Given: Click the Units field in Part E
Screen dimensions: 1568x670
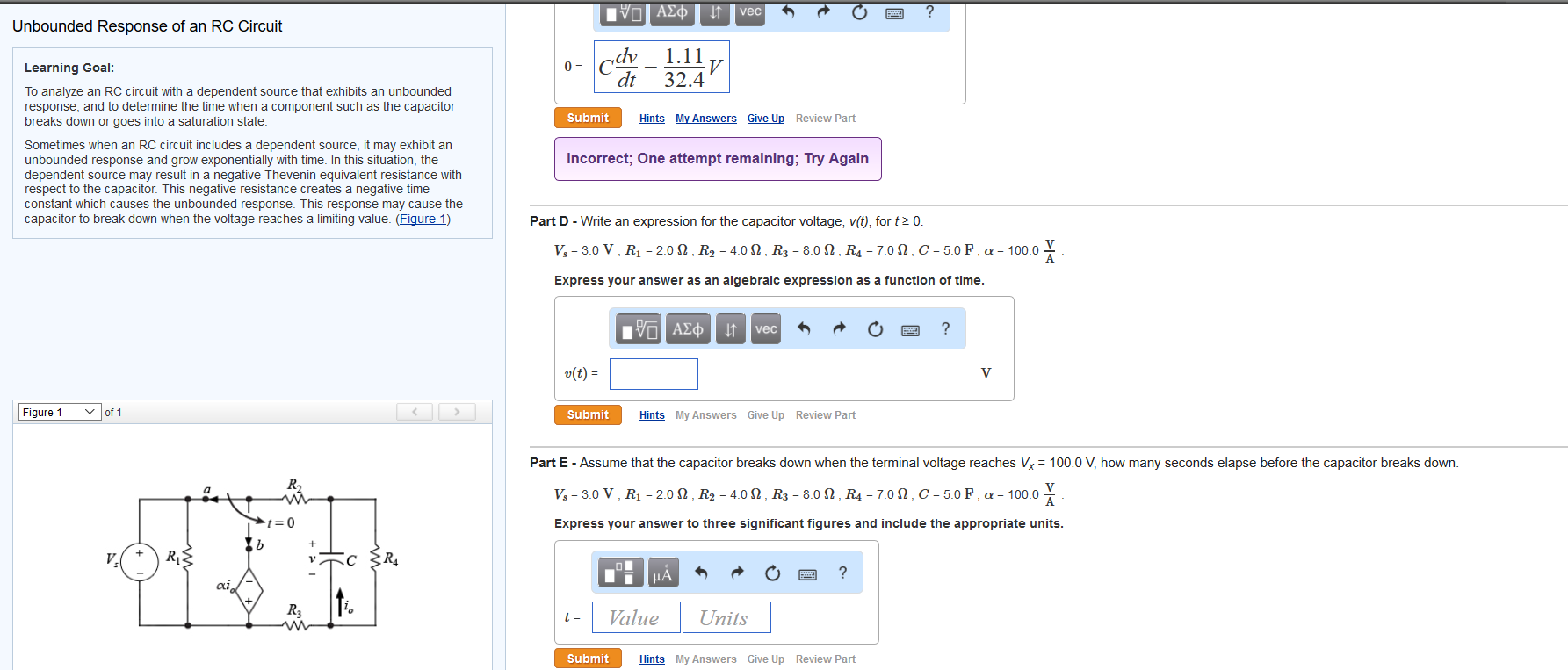Looking at the screenshot, I should (x=726, y=617).
